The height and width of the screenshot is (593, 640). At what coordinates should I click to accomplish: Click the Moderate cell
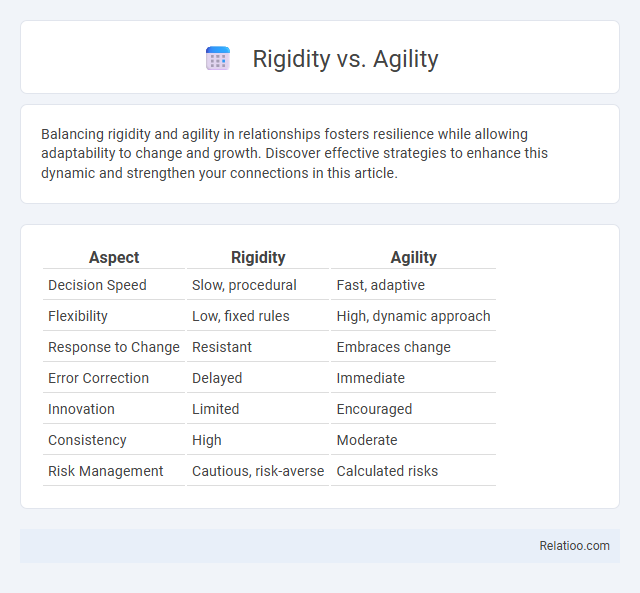pyautogui.click(x=413, y=440)
